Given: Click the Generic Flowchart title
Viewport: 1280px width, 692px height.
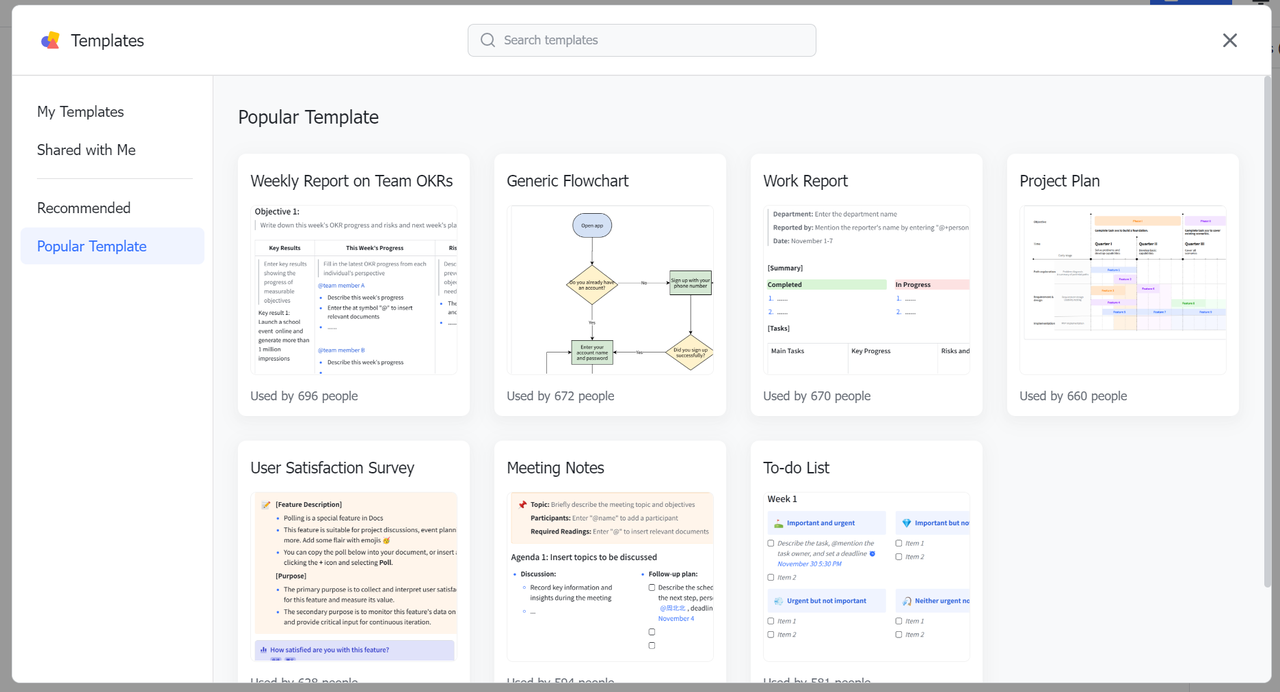Looking at the screenshot, I should (567, 181).
